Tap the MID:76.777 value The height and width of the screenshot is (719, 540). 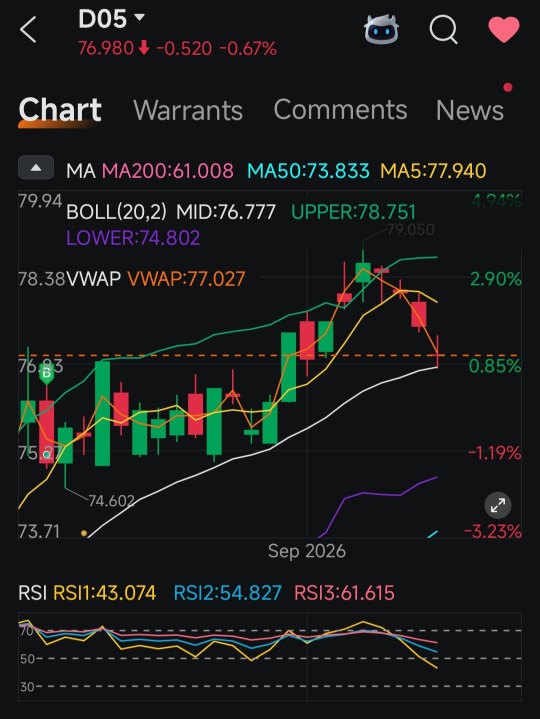coord(226,212)
